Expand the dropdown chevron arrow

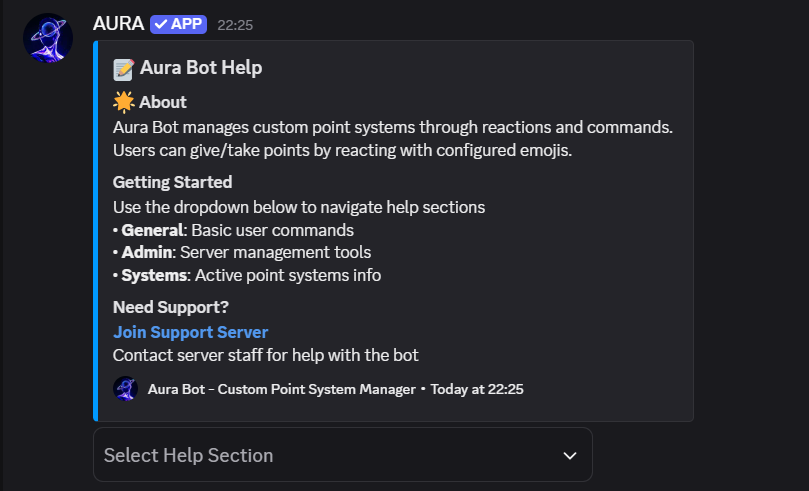point(570,455)
